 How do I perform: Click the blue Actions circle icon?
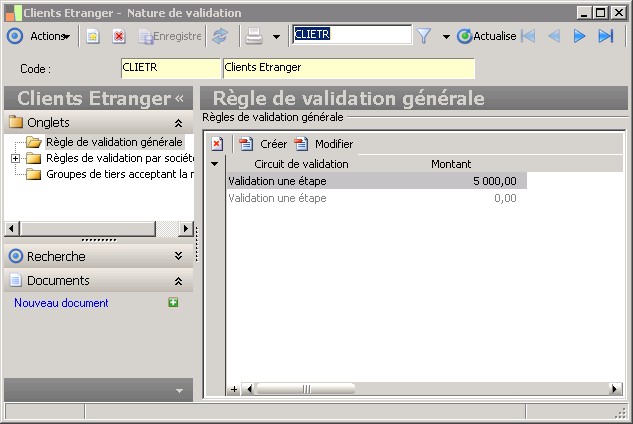click(15, 36)
